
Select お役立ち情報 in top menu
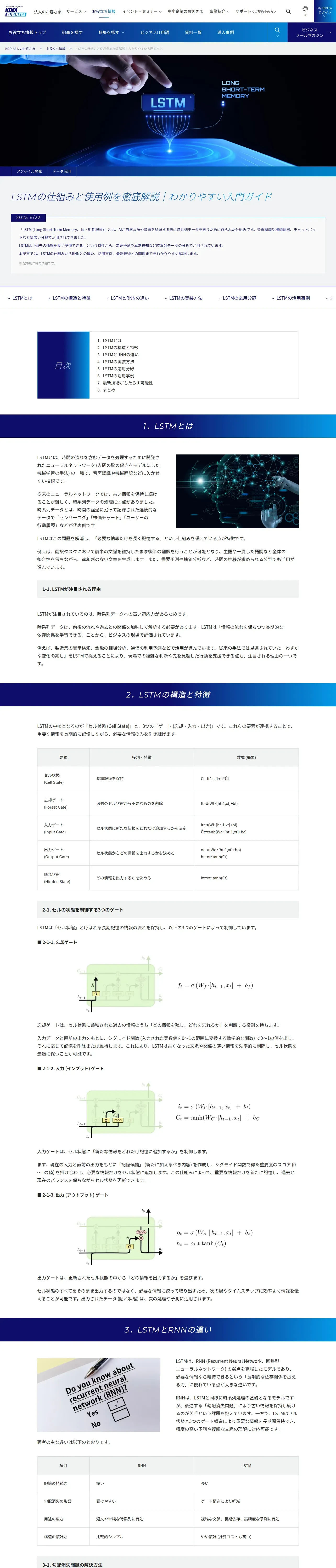[104, 11]
